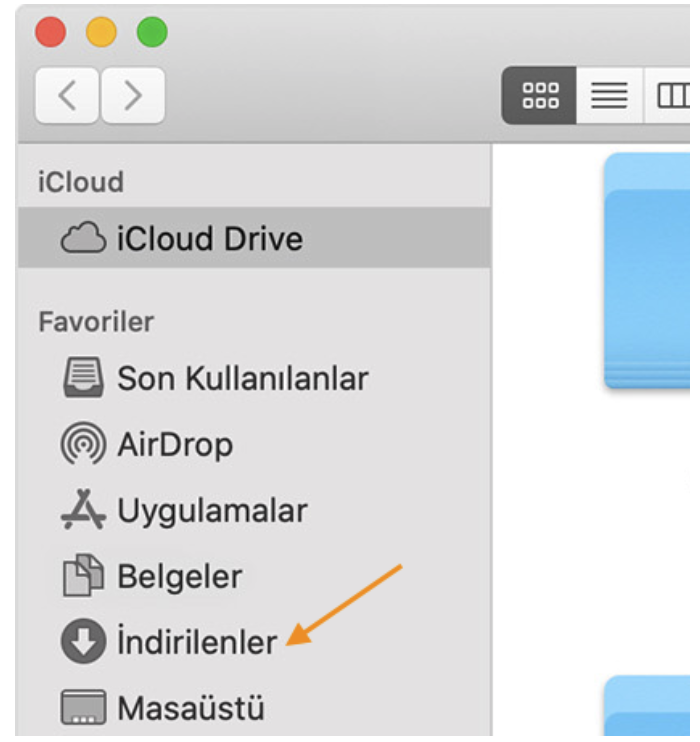This screenshot has height=742, width=700.
Task: Select iCloud Drive in the sidebar
Action: (x=254, y=238)
